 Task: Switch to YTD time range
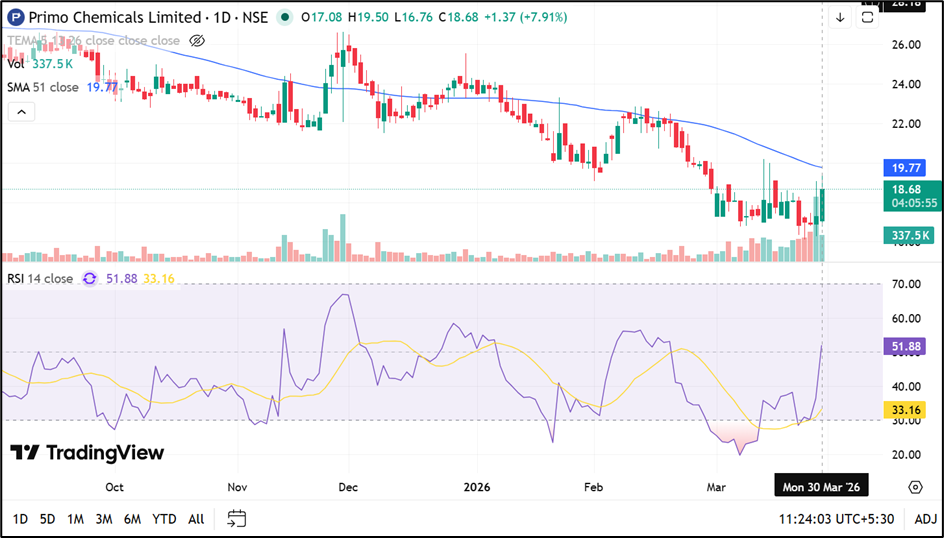[164, 519]
